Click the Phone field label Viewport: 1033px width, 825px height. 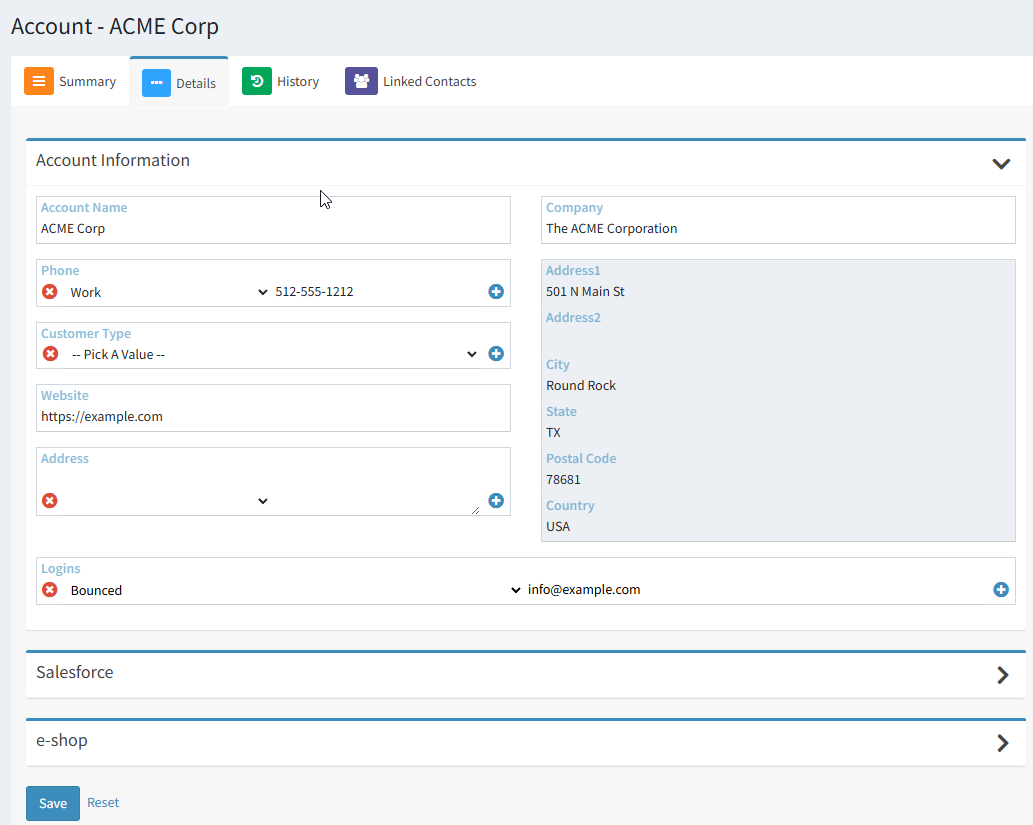60,271
